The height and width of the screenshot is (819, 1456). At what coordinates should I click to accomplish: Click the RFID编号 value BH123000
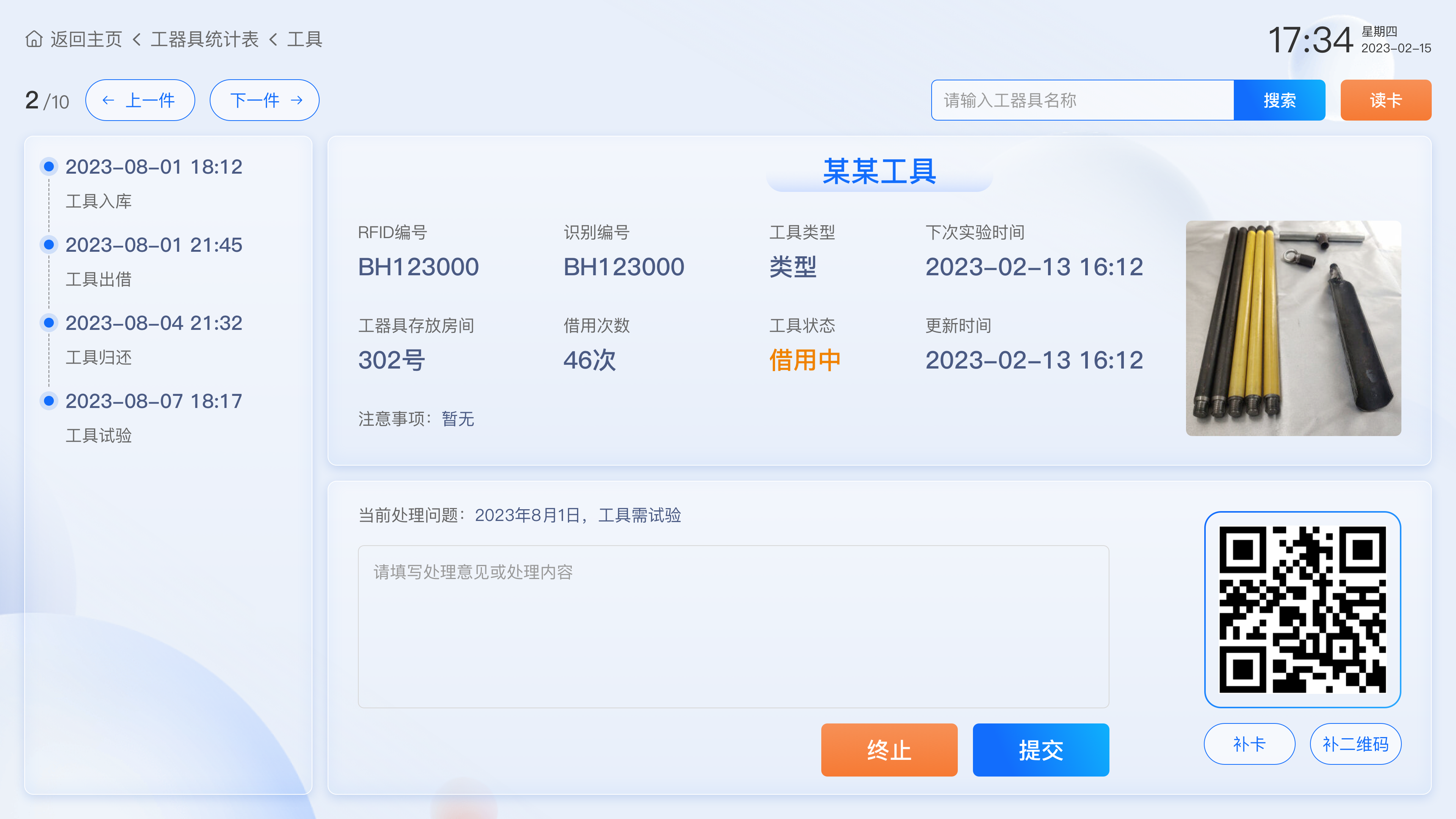(418, 267)
